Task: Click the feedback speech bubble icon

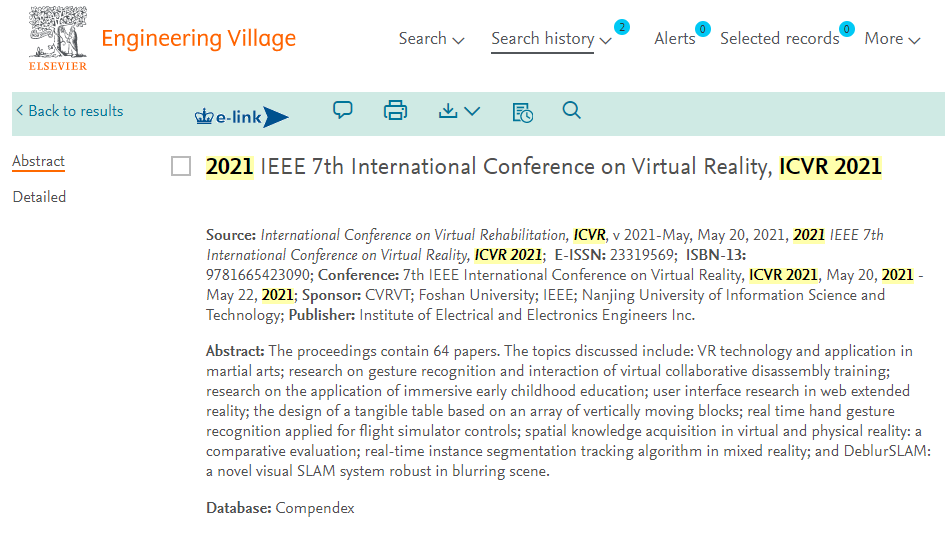Action: (x=342, y=110)
